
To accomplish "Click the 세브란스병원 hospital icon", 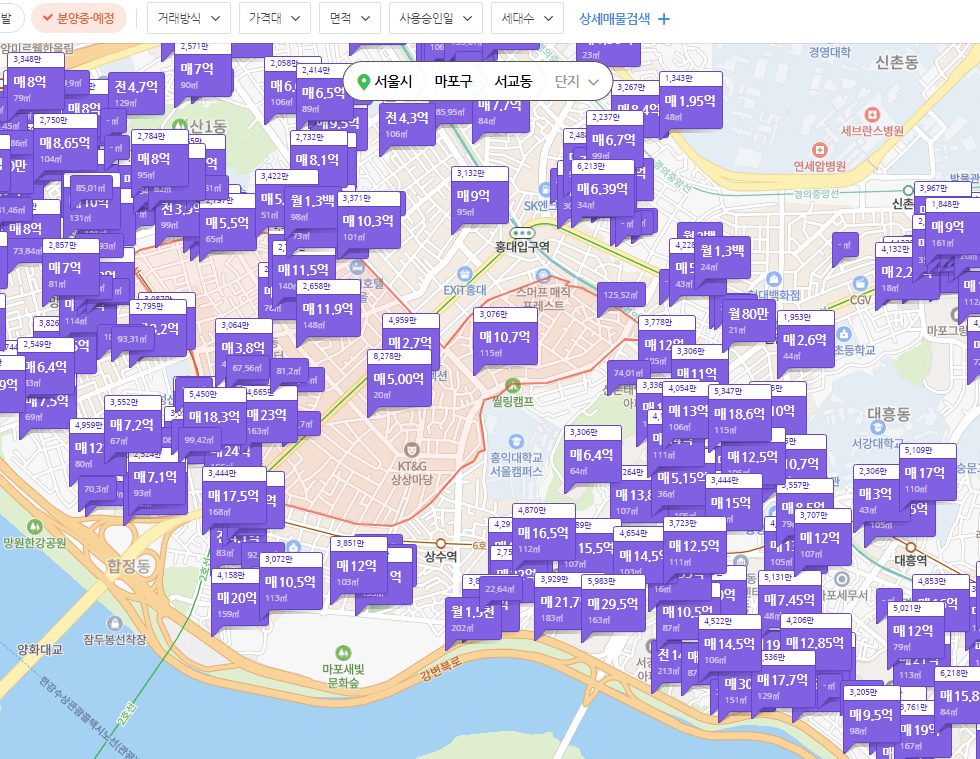I will (872, 115).
